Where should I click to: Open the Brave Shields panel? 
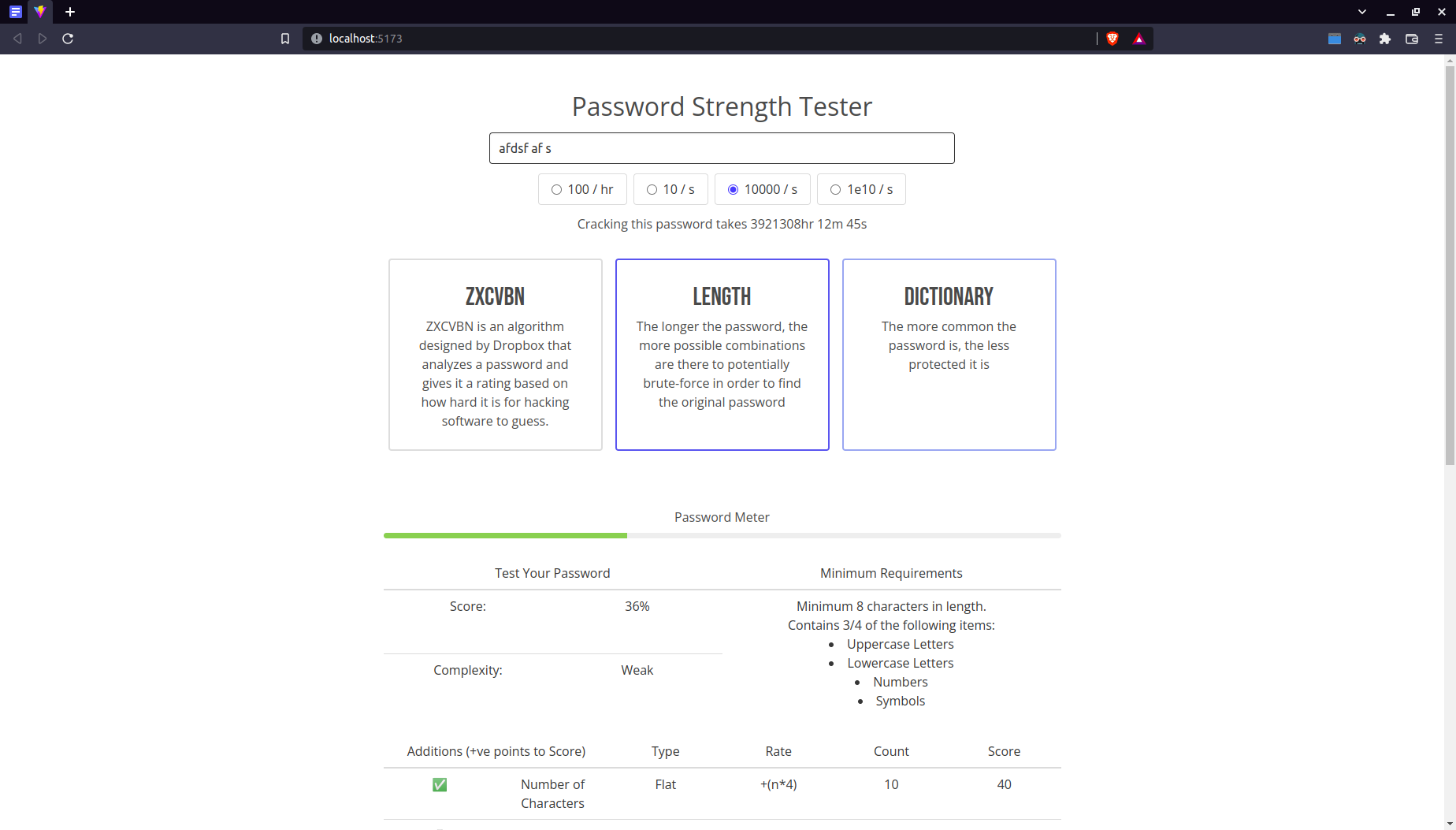point(1112,38)
